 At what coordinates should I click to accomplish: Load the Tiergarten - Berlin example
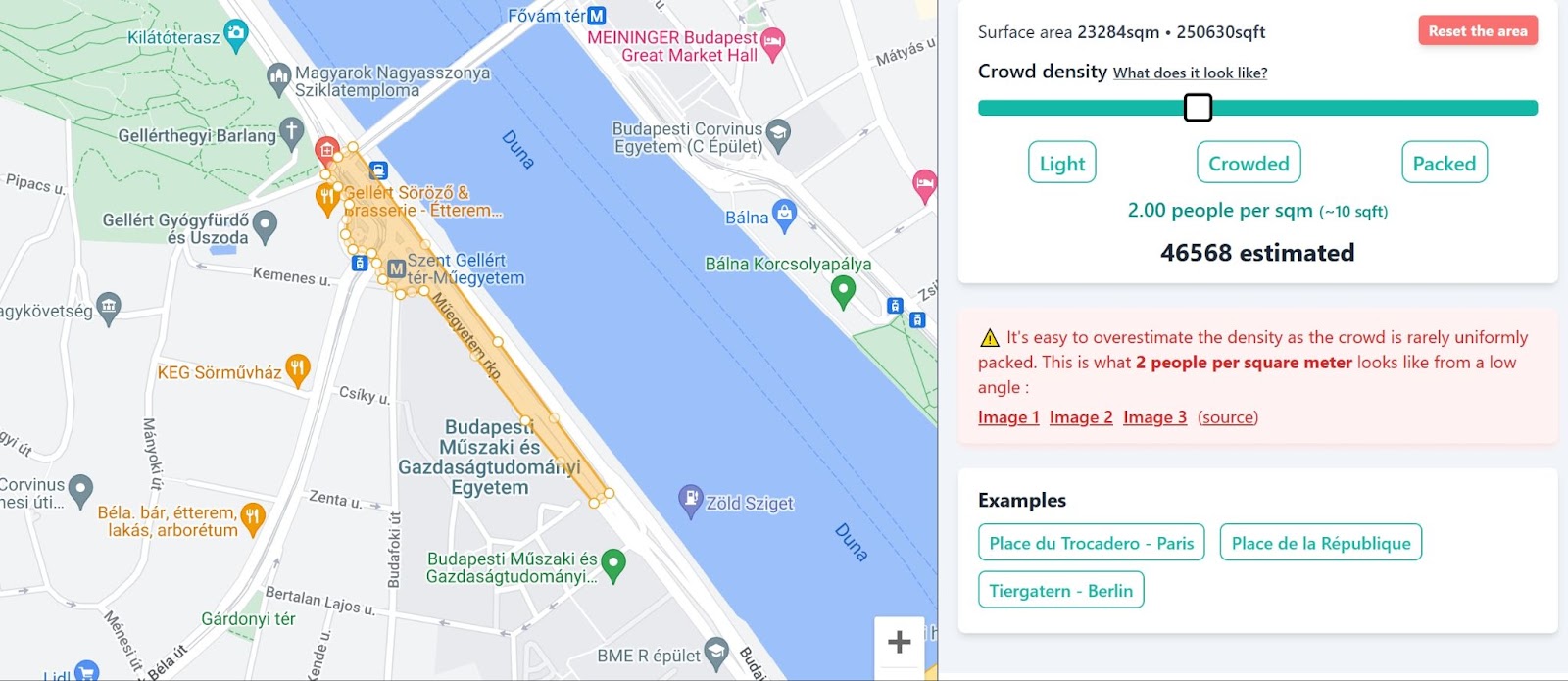(x=1061, y=591)
